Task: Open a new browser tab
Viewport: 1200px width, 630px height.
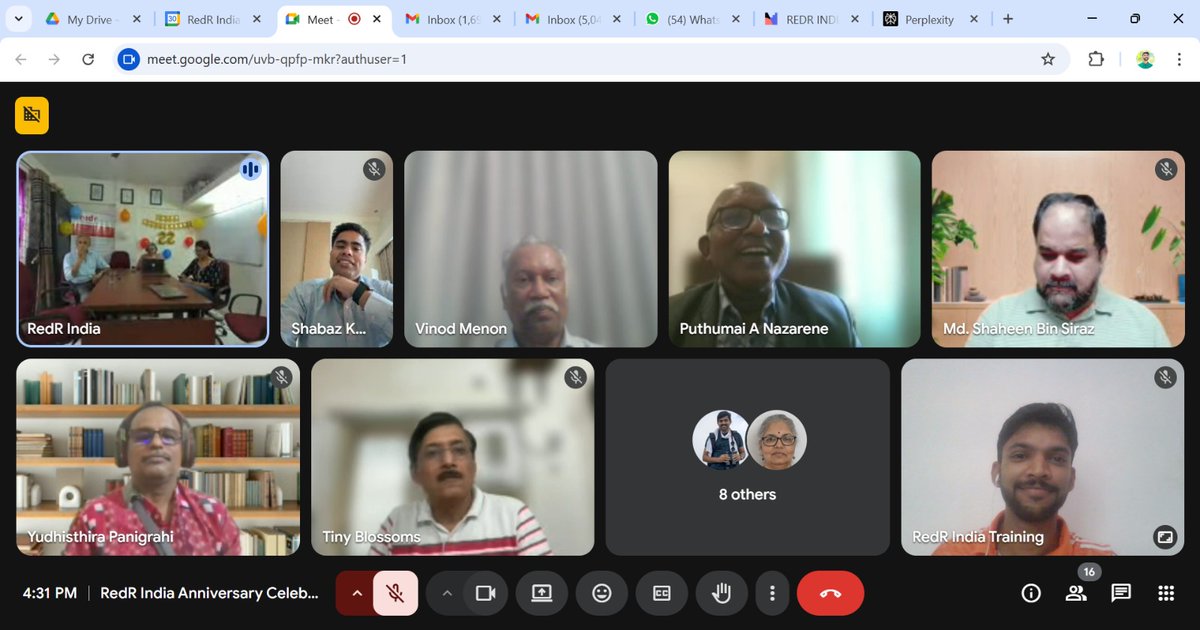Action: tap(1008, 19)
